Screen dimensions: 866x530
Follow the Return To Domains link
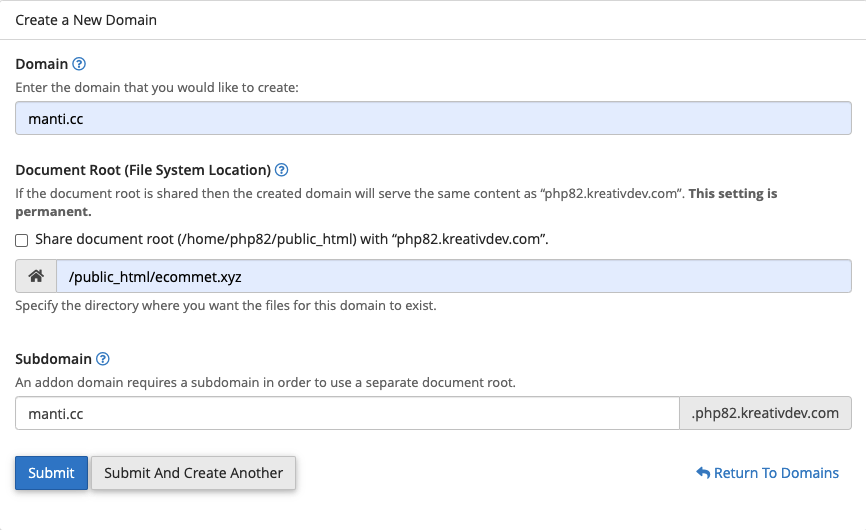click(776, 473)
